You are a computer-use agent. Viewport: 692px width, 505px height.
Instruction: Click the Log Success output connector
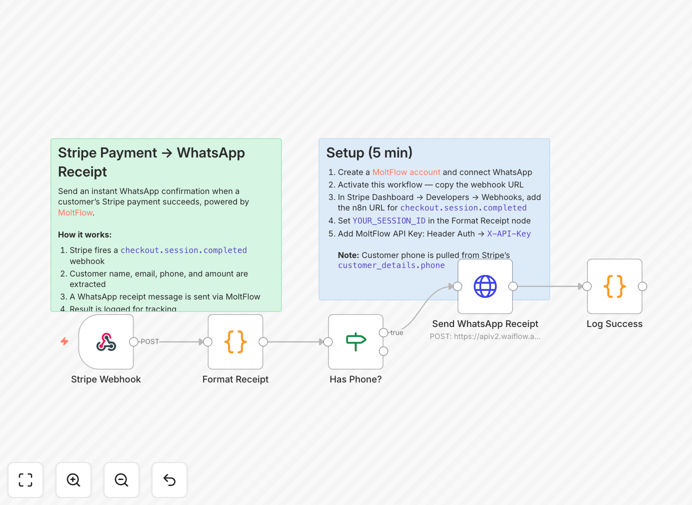click(643, 286)
